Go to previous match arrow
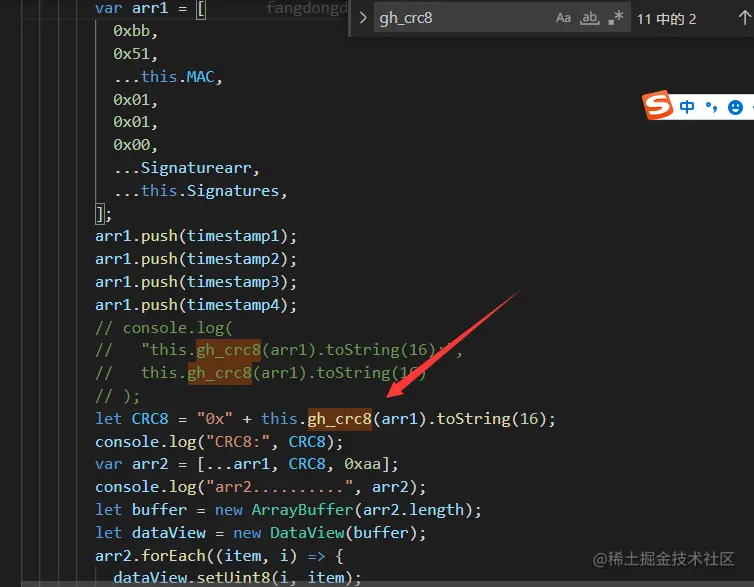Viewport: 754px width, 587px height. click(744, 18)
